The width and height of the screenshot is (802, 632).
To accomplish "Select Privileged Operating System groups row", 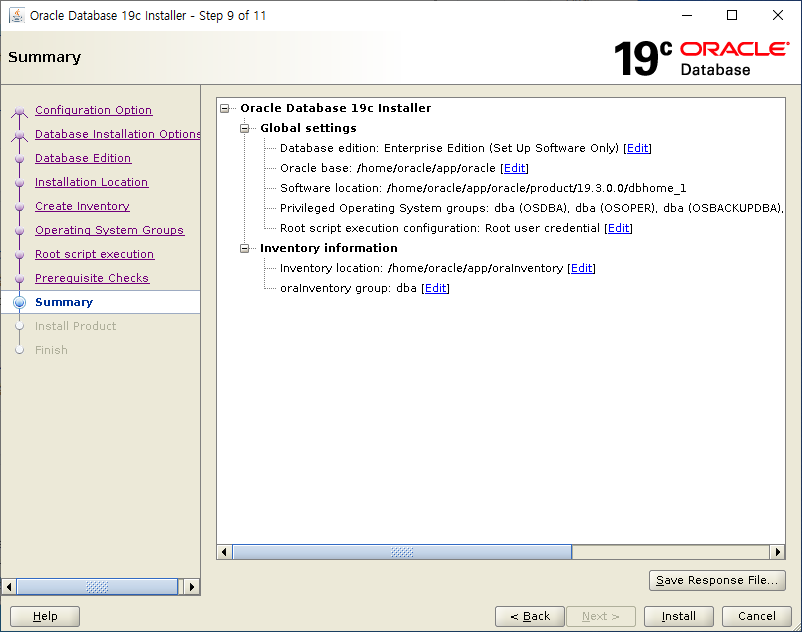I will coord(531,208).
